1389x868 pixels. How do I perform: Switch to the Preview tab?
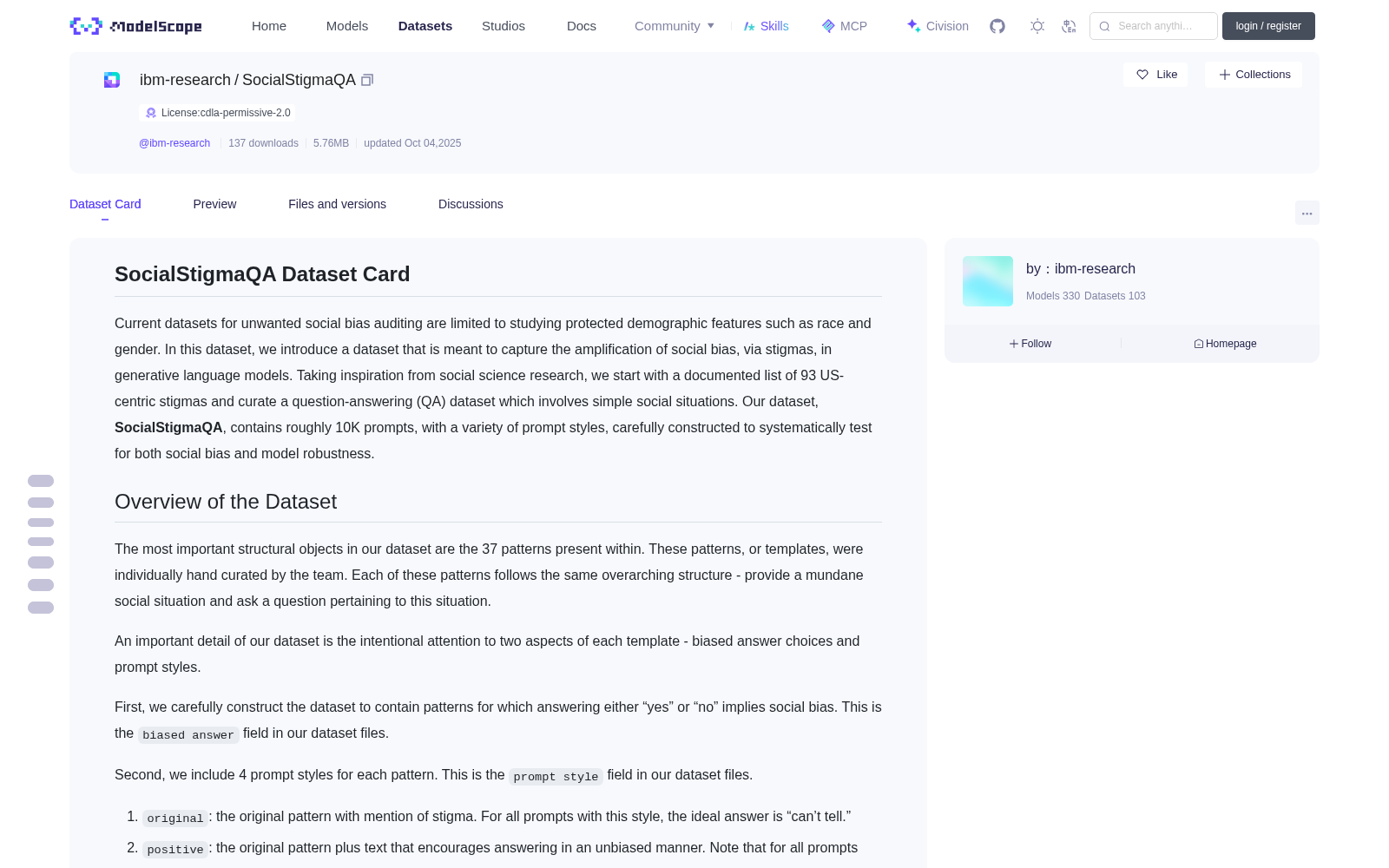point(214,204)
